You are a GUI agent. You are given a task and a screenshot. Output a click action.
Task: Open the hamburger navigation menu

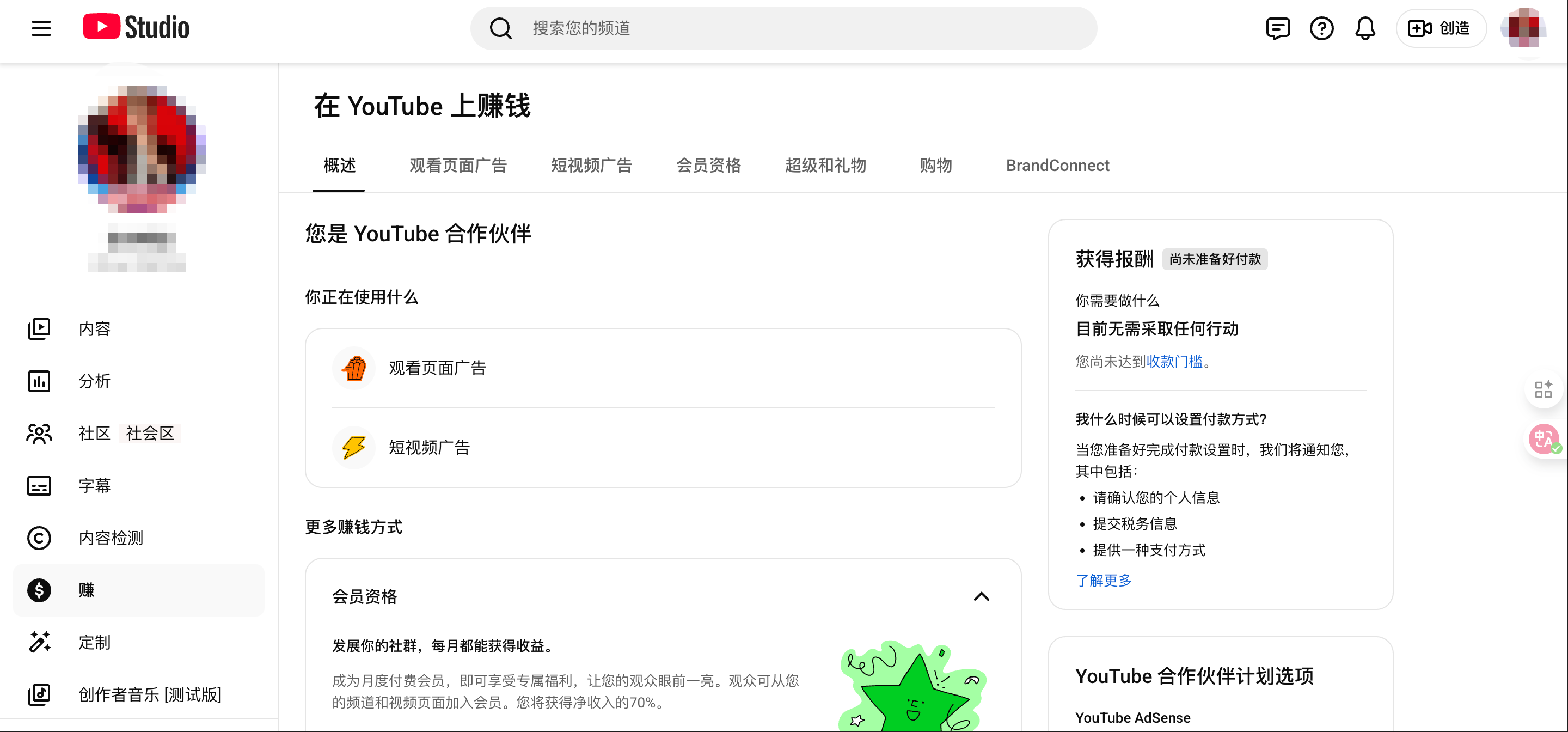pyautogui.click(x=41, y=28)
